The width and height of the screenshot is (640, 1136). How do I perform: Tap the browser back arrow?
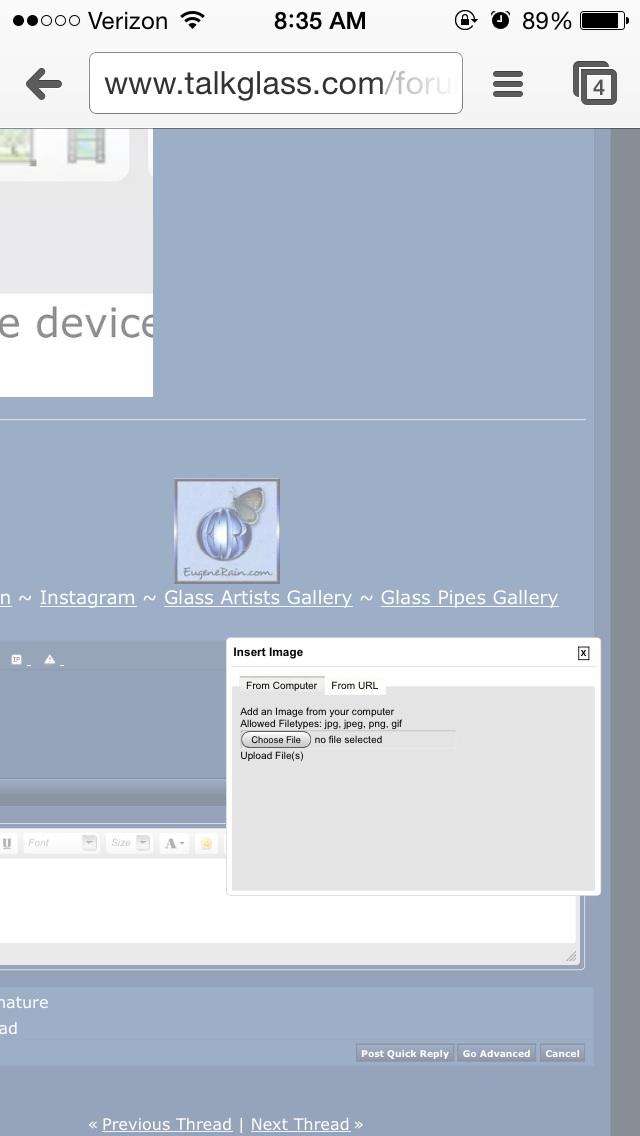(44, 84)
